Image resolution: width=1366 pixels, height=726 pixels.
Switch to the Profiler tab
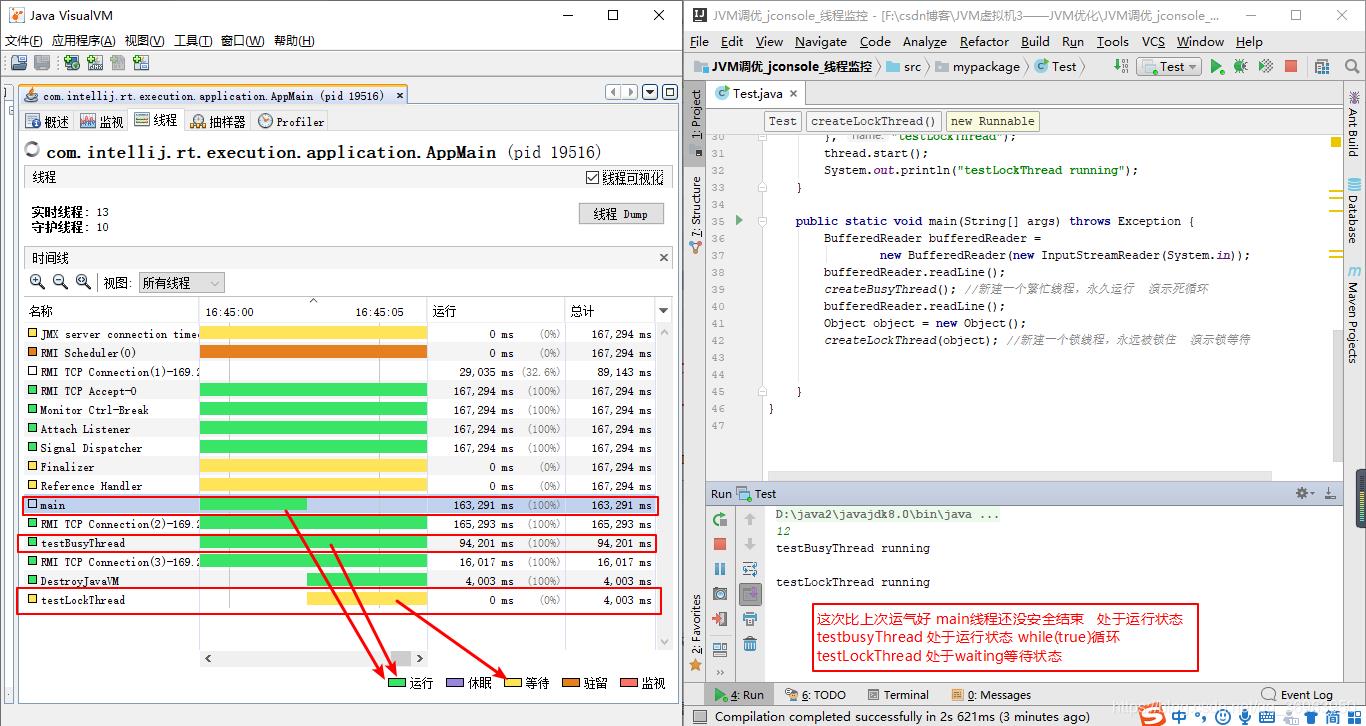pos(291,121)
